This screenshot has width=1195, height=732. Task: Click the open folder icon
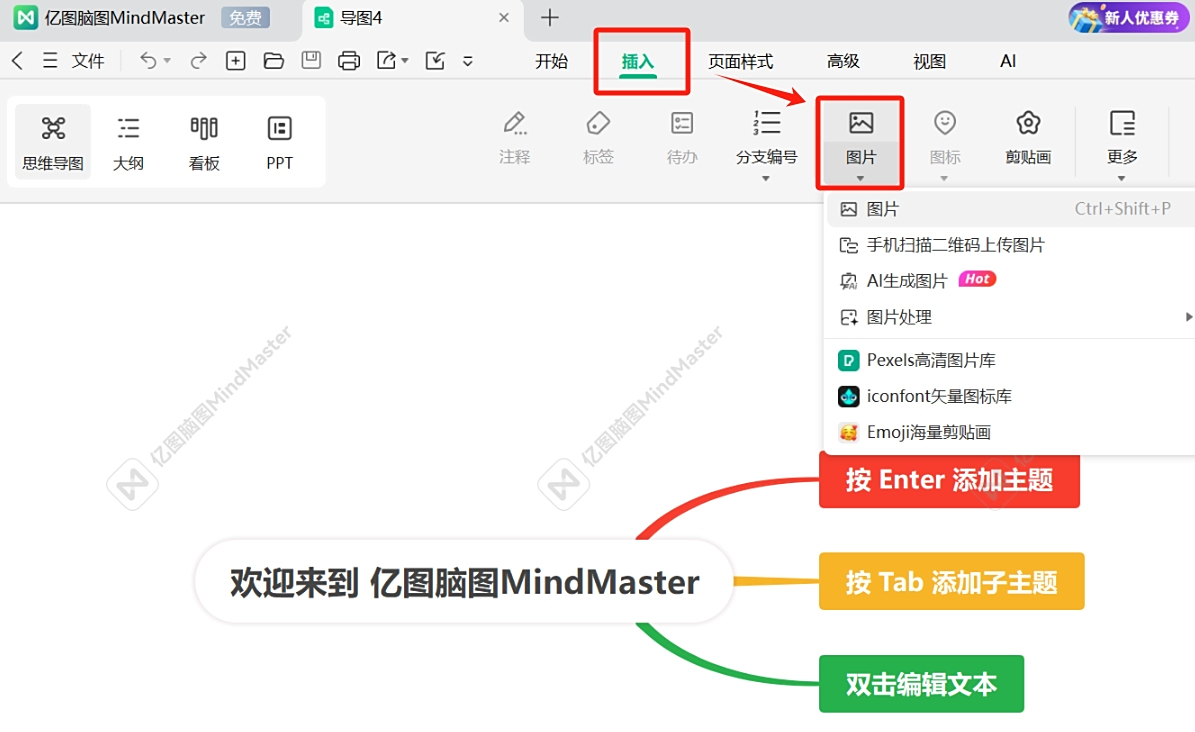click(273, 60)
